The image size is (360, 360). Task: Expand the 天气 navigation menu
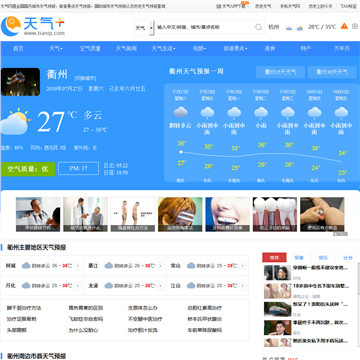click(56, 49)
